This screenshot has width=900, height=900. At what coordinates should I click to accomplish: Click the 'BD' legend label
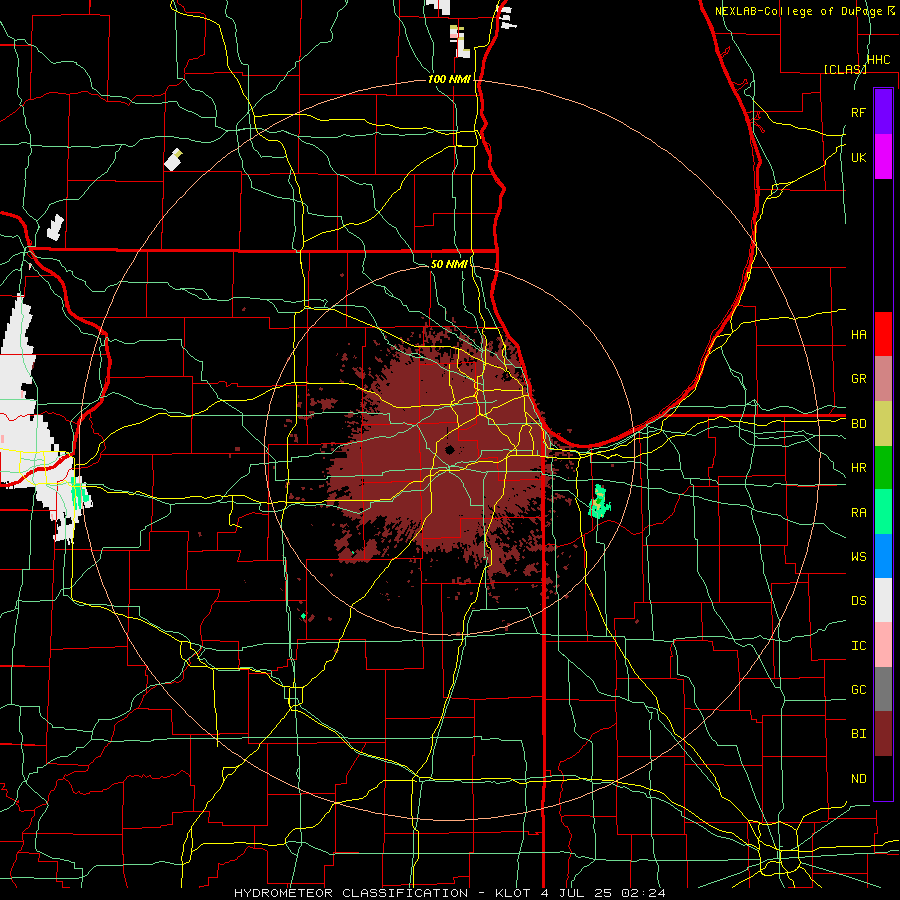[859, 424]
